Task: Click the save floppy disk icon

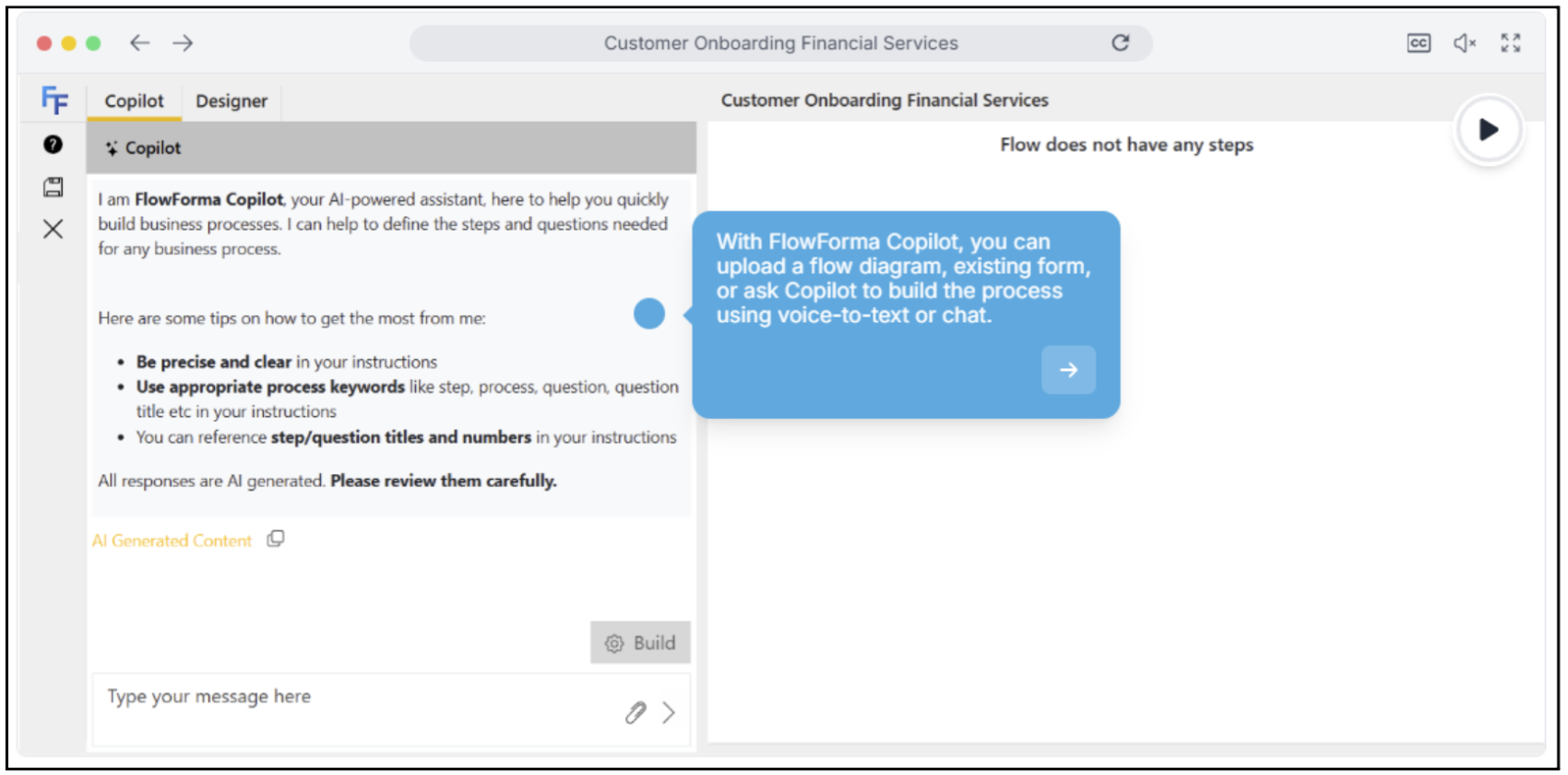Action: tap(53, 187)
